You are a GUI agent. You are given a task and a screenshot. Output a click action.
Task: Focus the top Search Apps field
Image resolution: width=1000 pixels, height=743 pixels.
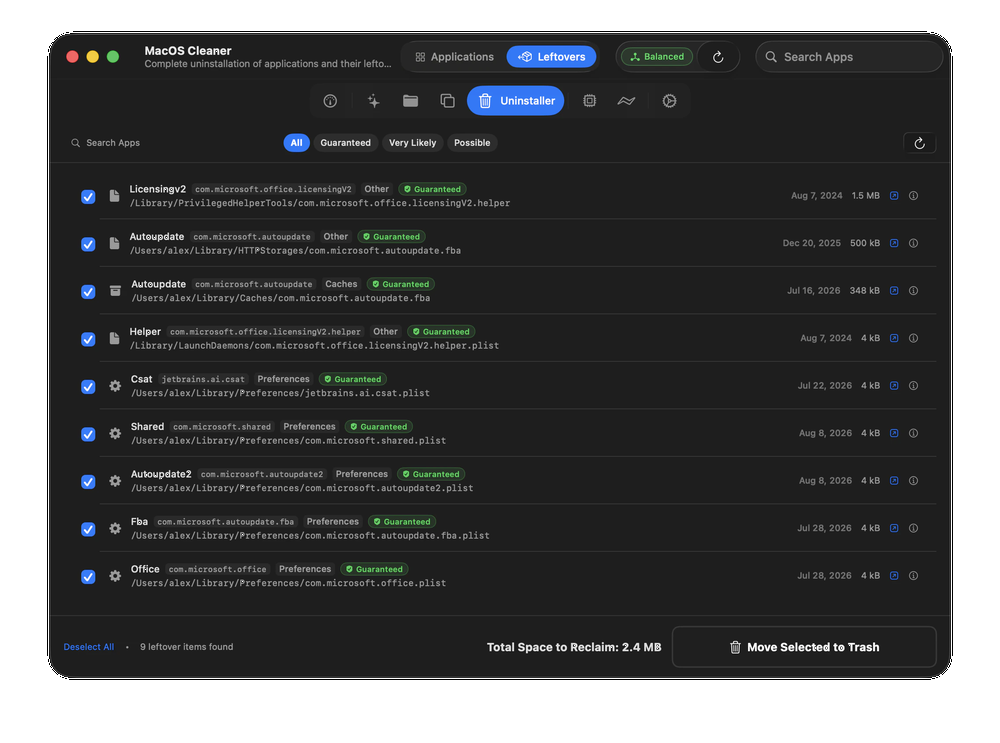[x=849, y=57]
